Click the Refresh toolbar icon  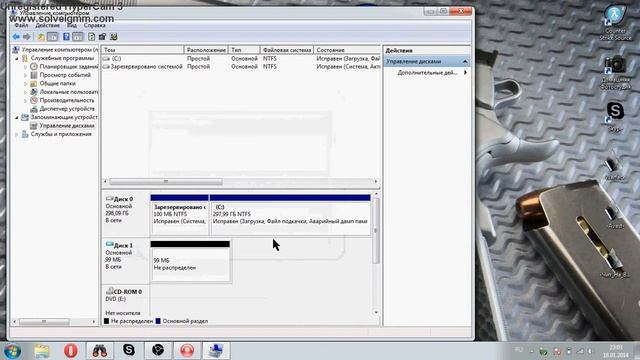coord(91,37)
